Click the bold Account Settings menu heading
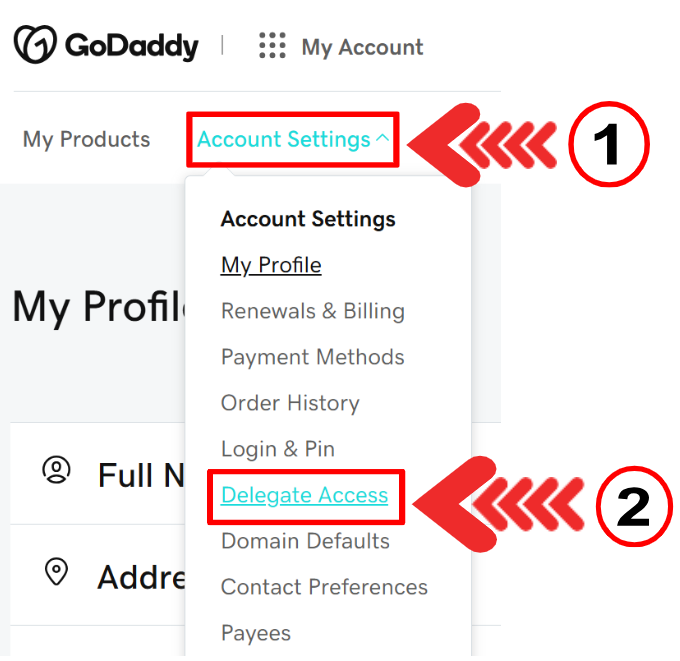This screenshot has height=661, width=680. coord(308,219)
